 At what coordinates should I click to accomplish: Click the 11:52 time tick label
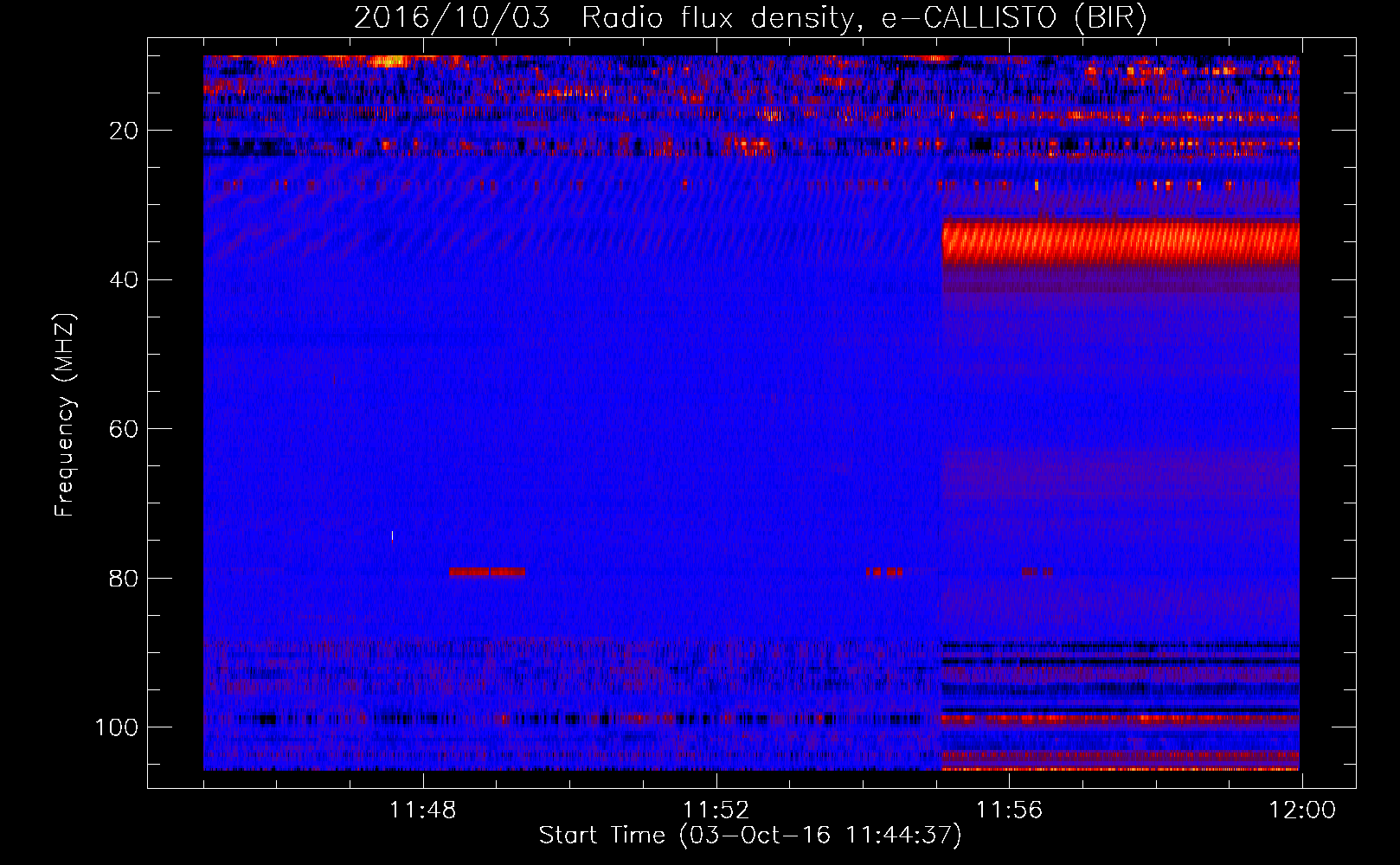(x=716, y=811)
